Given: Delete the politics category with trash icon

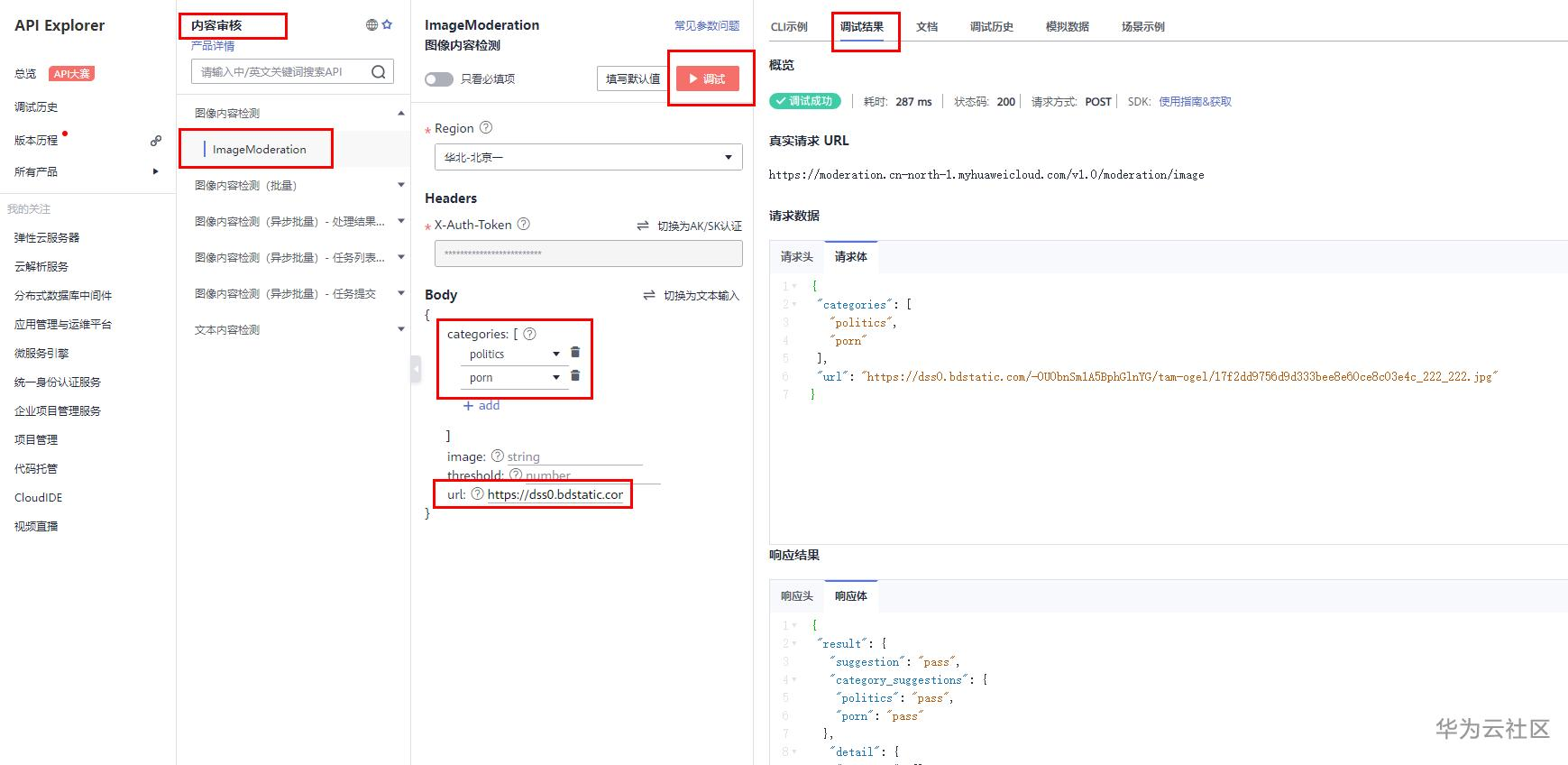Looking at the screenshot, I should tap(575, 353).
